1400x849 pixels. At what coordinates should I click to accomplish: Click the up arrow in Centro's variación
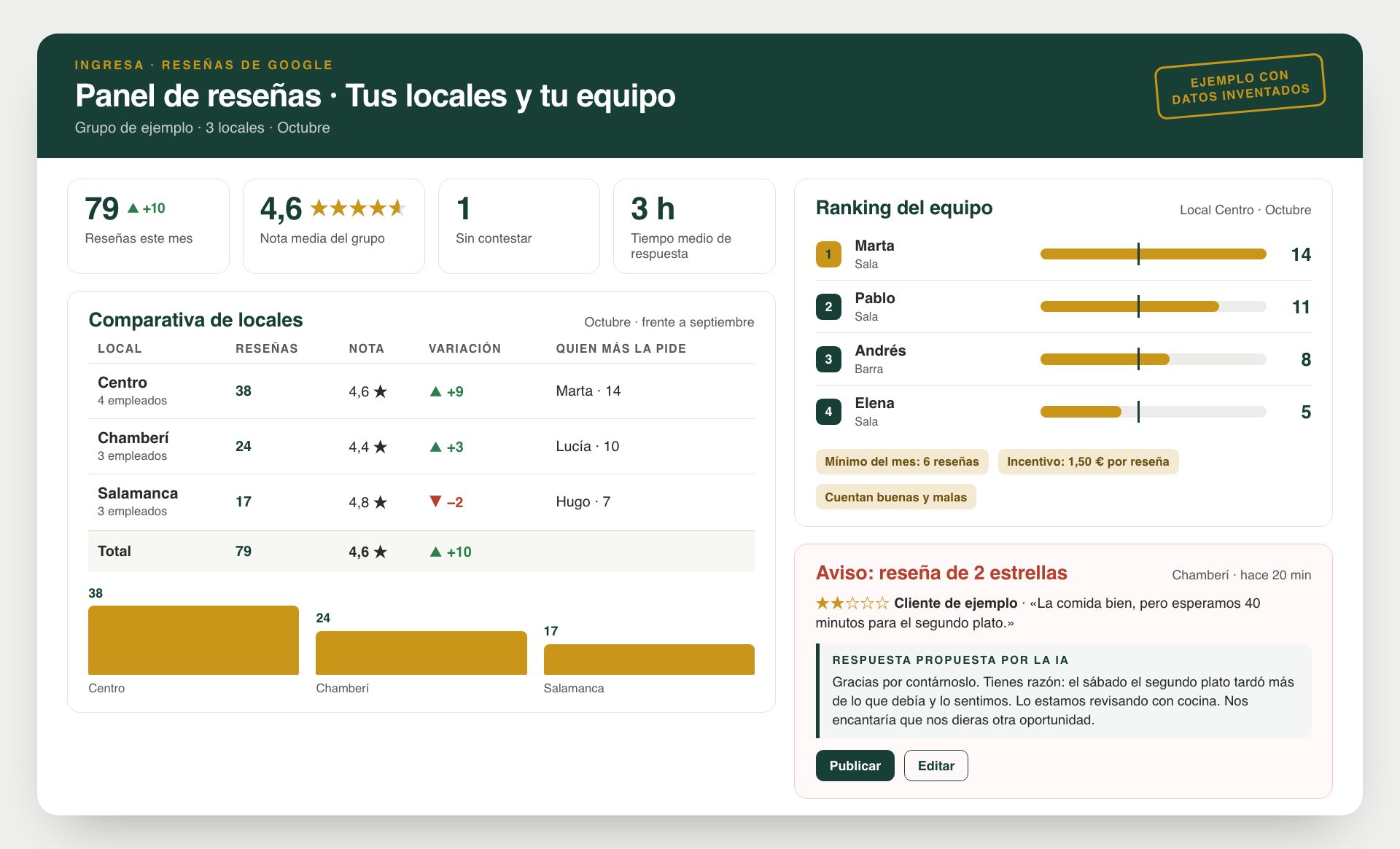click(x=435, y=391)
